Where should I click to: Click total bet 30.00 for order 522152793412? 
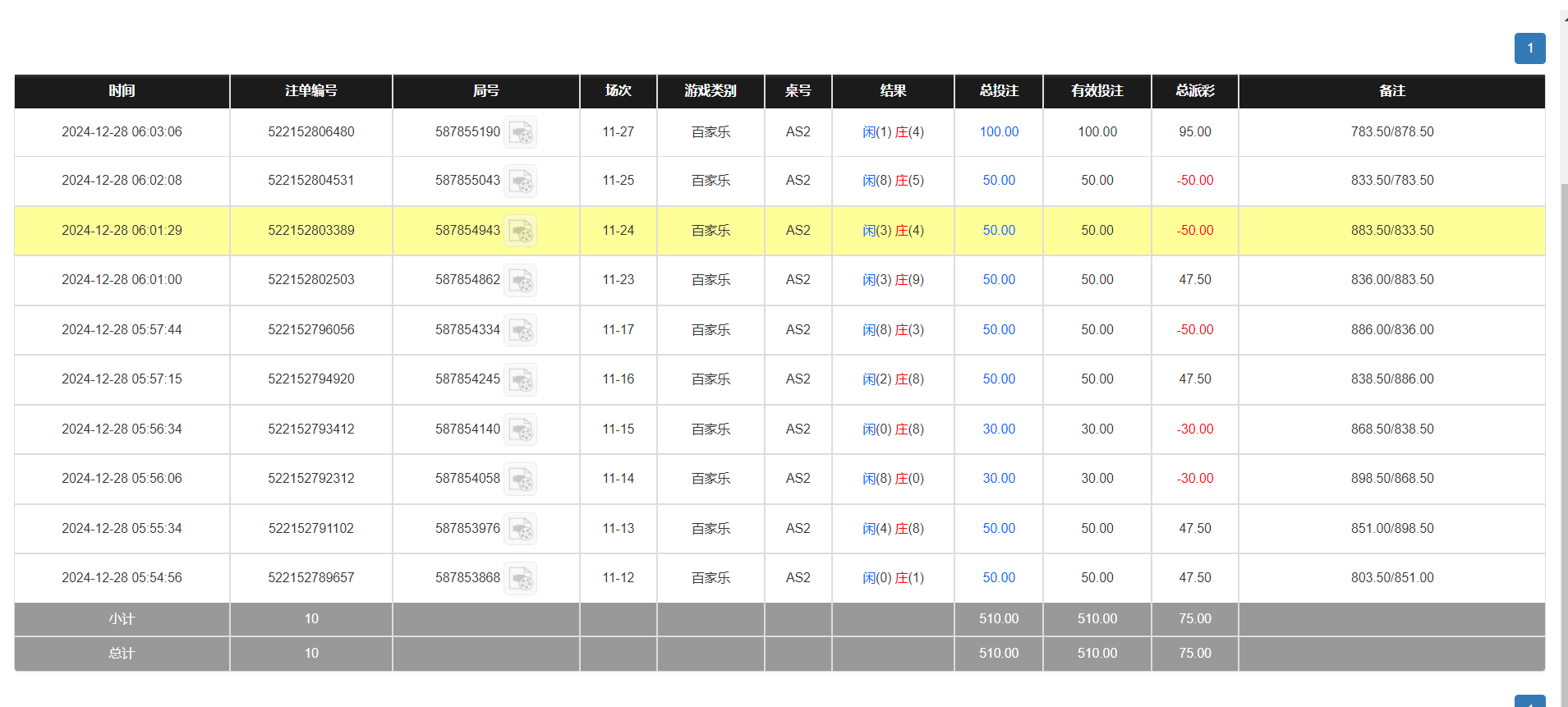[999, 429]
